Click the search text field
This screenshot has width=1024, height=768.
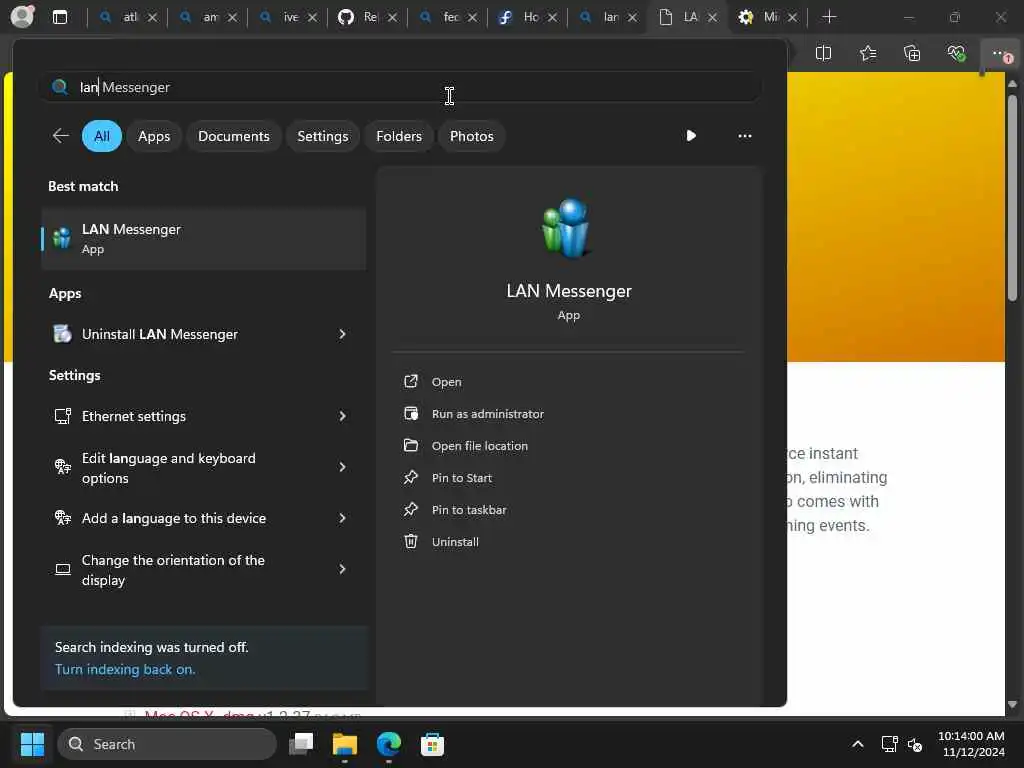pyautogui.click(x=402, y=87)
